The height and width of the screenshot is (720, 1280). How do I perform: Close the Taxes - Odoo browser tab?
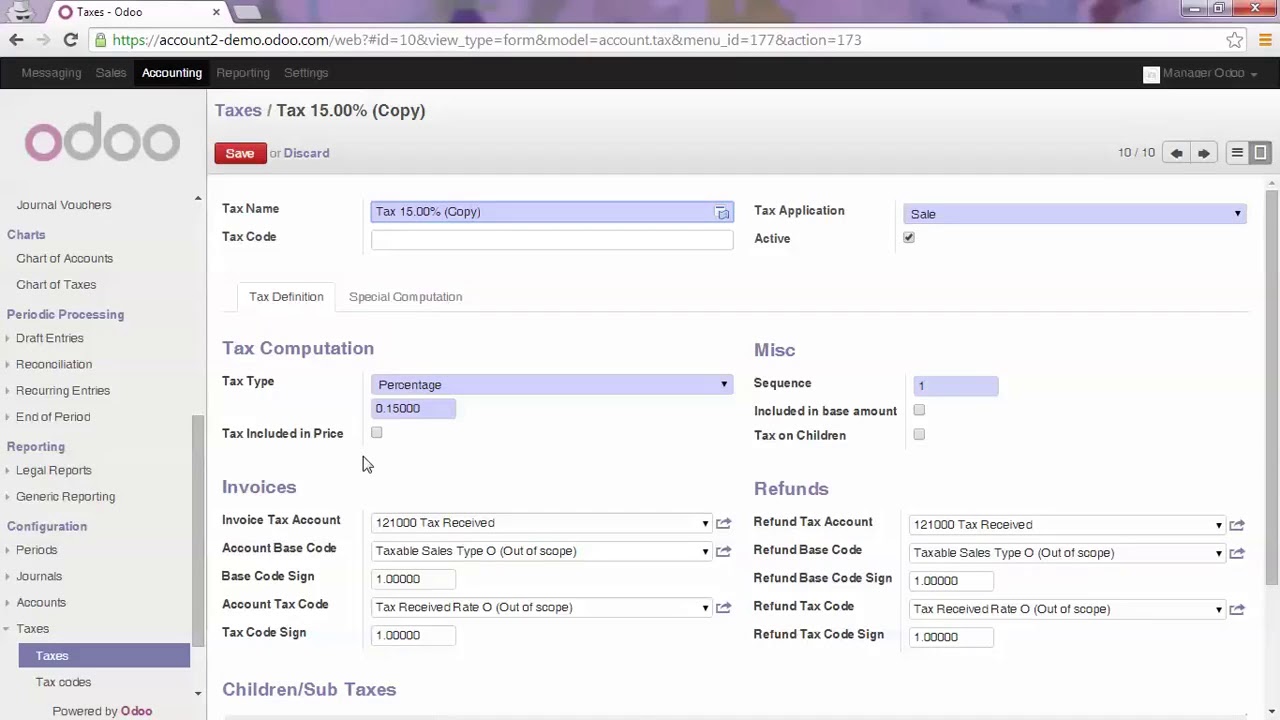[x=216, y=12]
